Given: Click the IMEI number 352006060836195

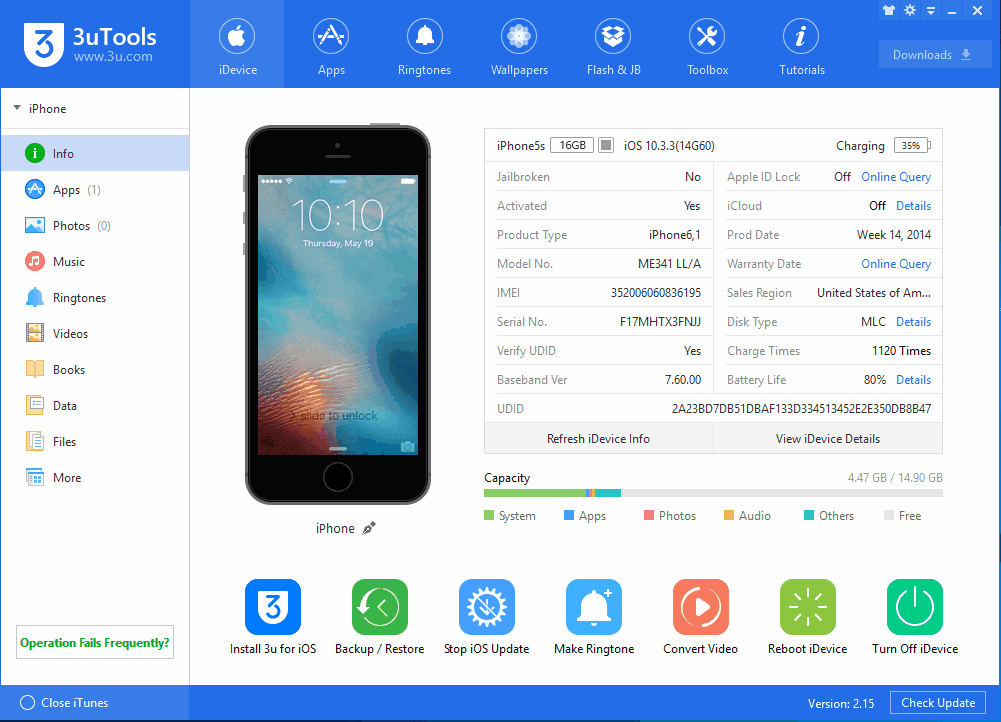Looking at the screenshot, I should tap(656, 292).
